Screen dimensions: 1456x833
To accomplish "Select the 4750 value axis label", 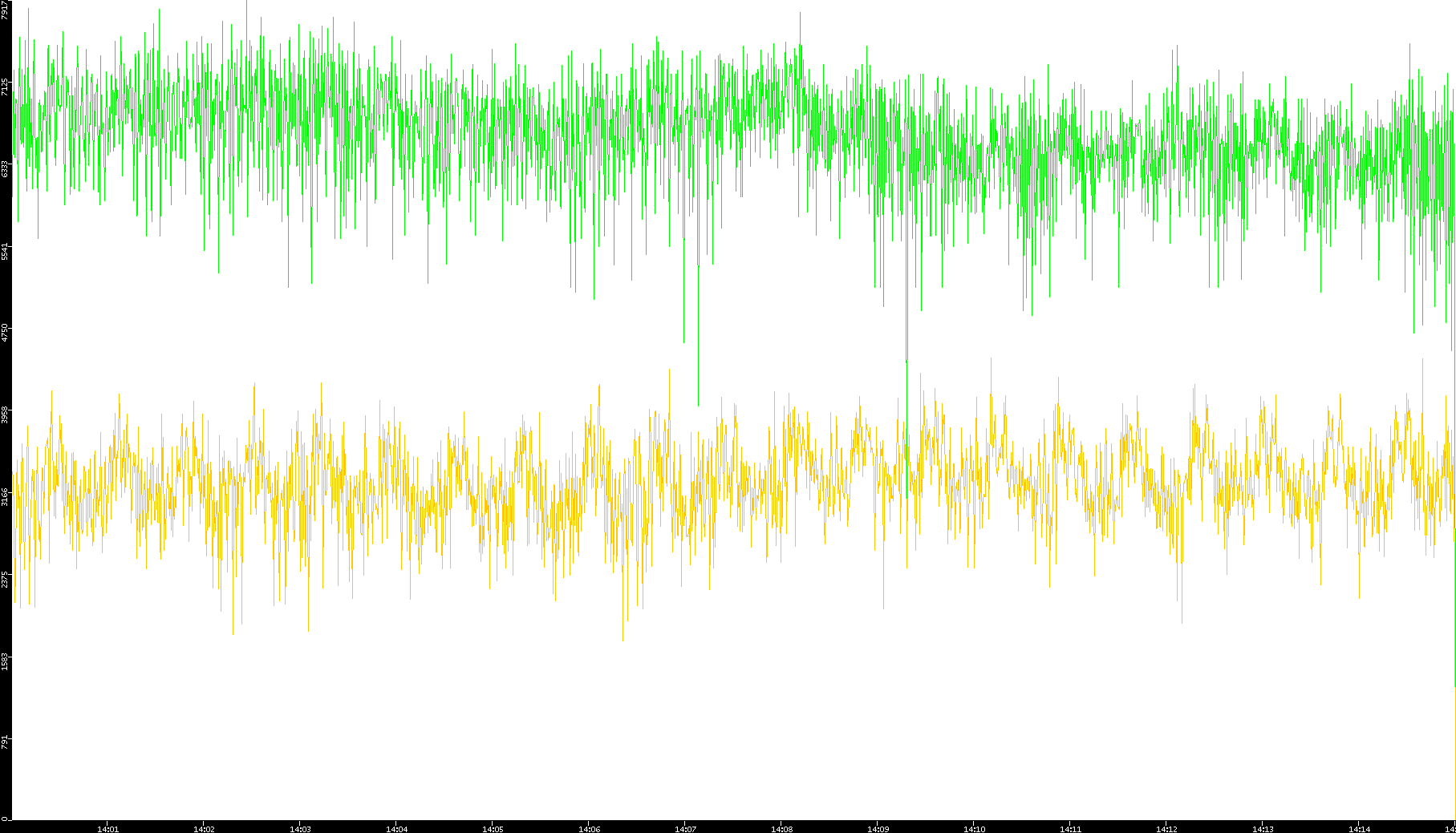I will 6,333.
